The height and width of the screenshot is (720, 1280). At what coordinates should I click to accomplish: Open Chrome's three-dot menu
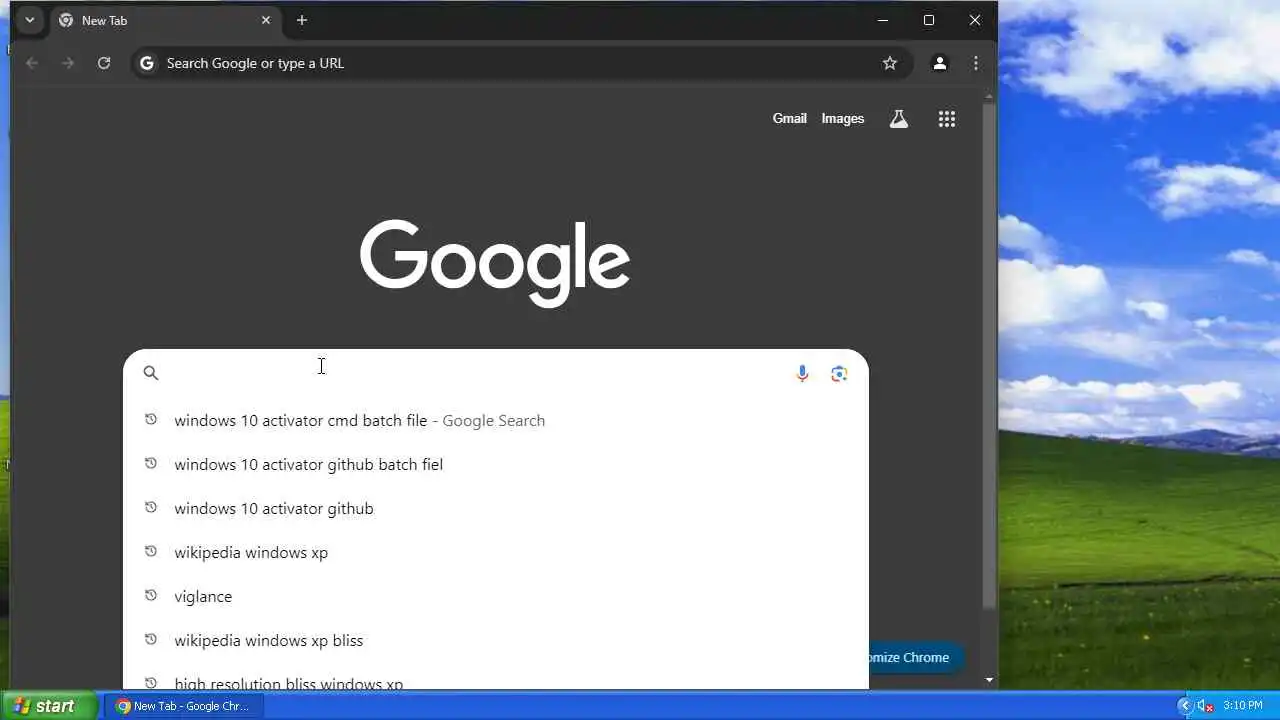point(976,63)
